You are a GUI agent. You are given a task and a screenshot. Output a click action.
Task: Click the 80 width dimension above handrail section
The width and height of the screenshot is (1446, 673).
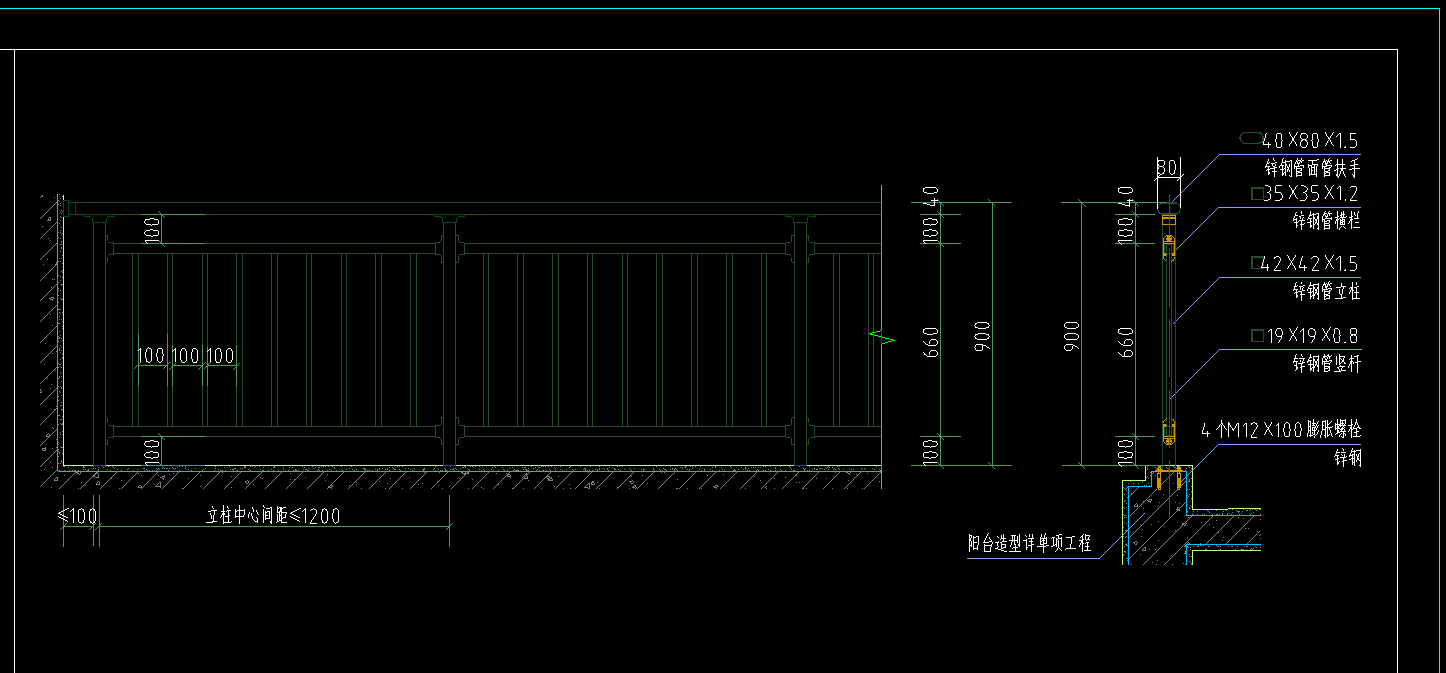coord(1166,168)
